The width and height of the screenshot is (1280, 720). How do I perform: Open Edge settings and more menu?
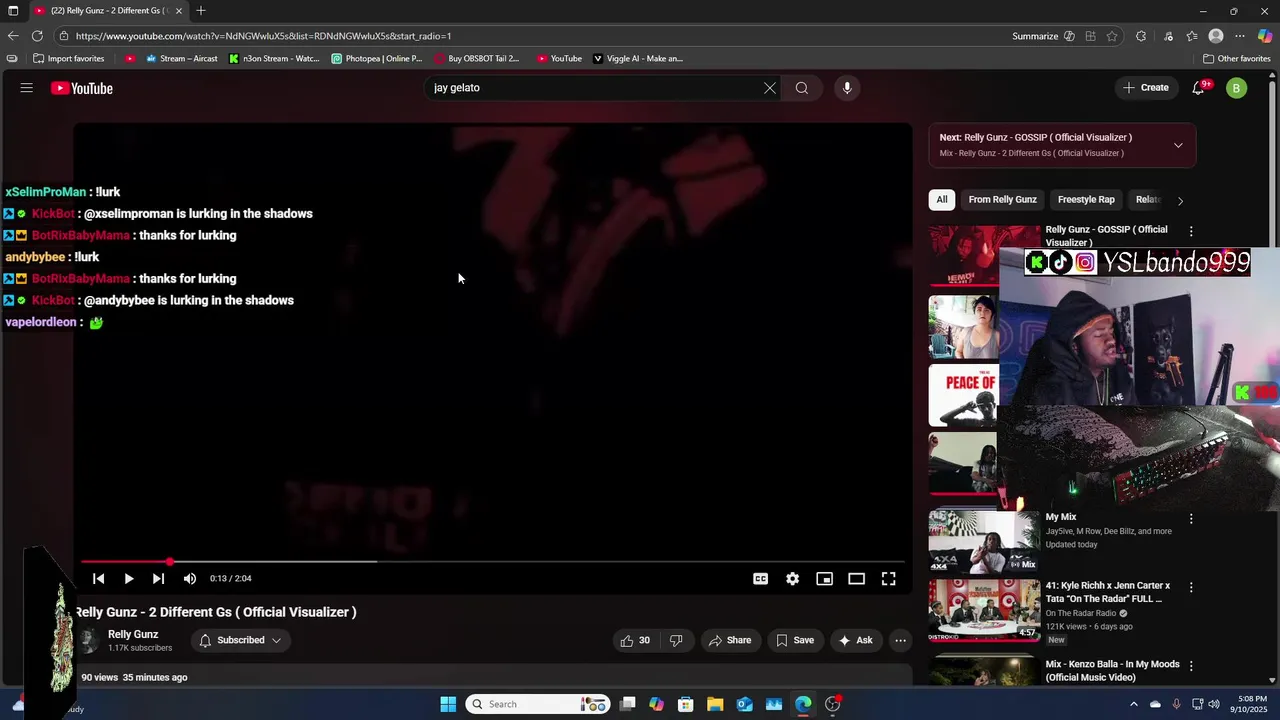click(1240, 36)
